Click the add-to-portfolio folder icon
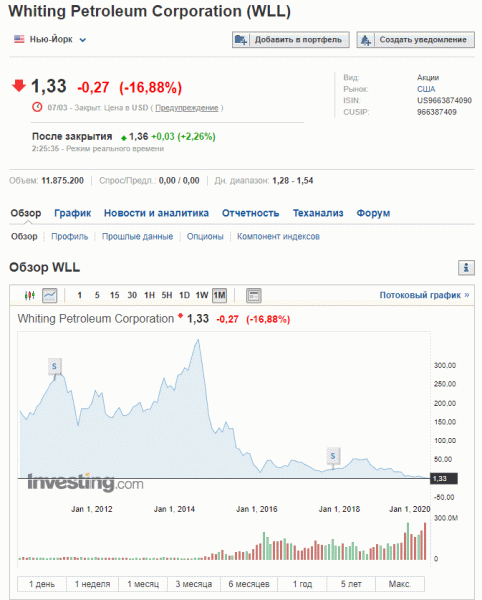The image size is (482, 600). click(x=241, y=40)
